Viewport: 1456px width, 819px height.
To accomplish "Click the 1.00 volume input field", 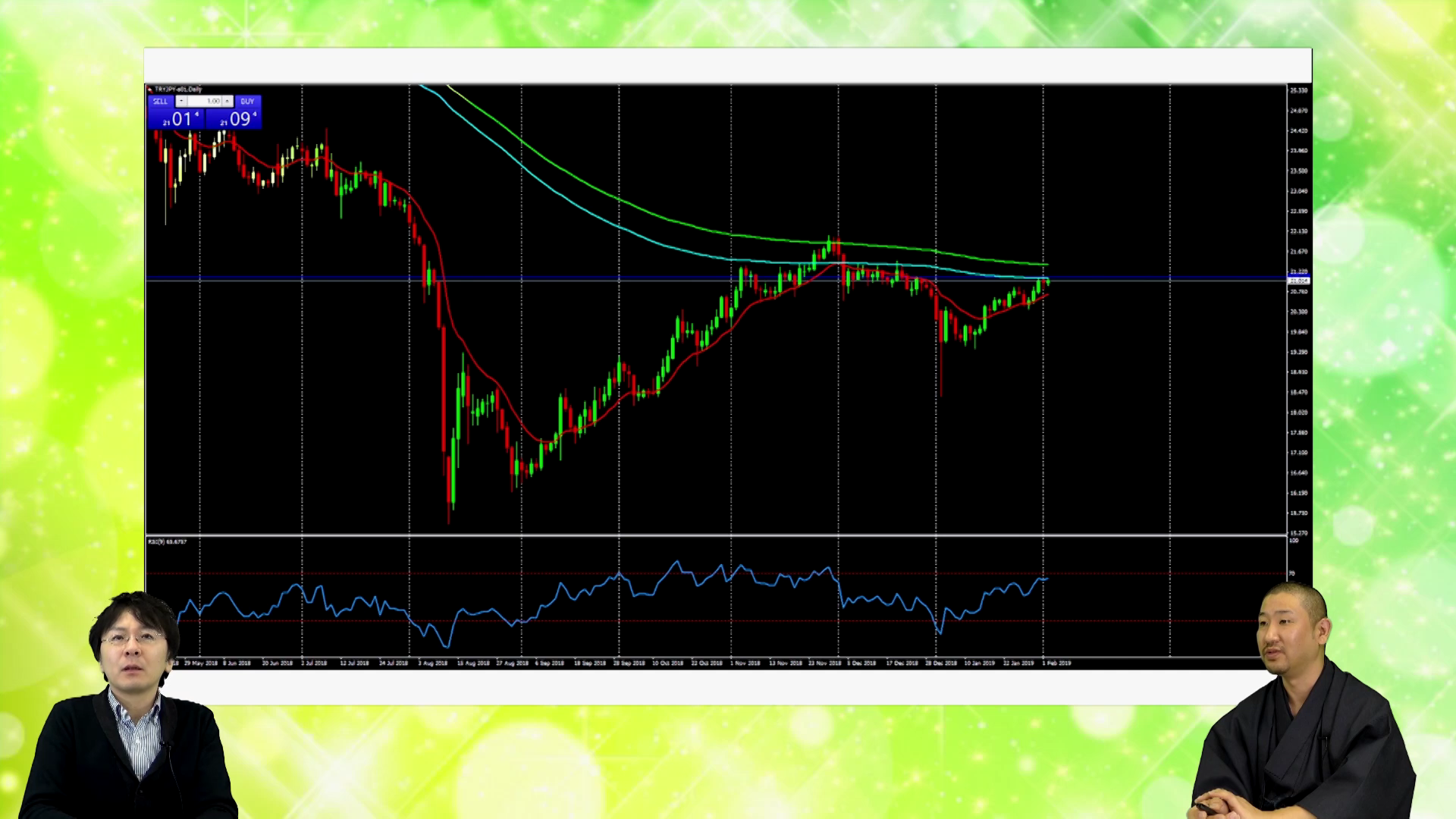I will point(205,101).
